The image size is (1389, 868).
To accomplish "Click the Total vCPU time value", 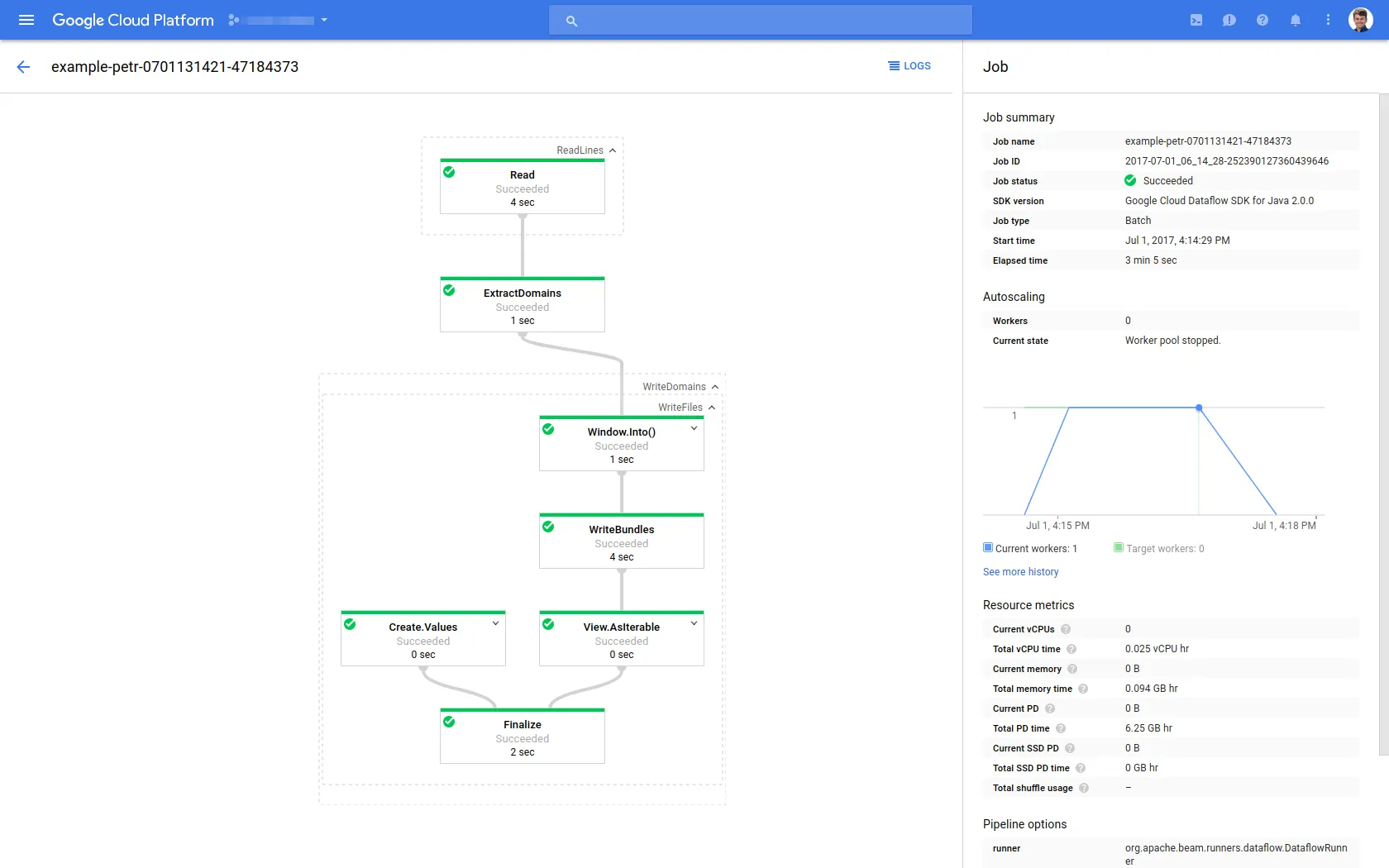I will [x=1157, y=649].
